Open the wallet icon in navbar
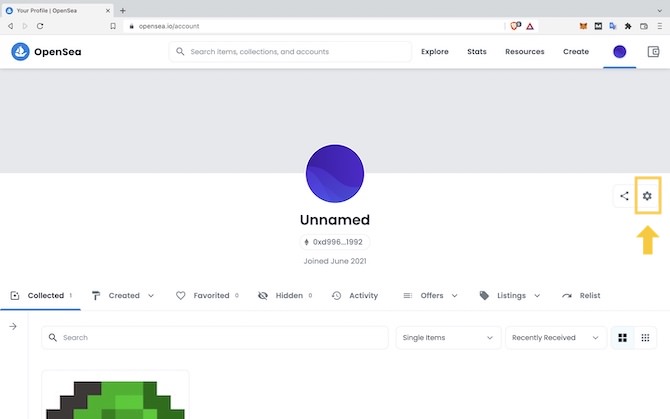Image resolution: width=670 pixels, height=419 pixels. [x=653, y=52]
